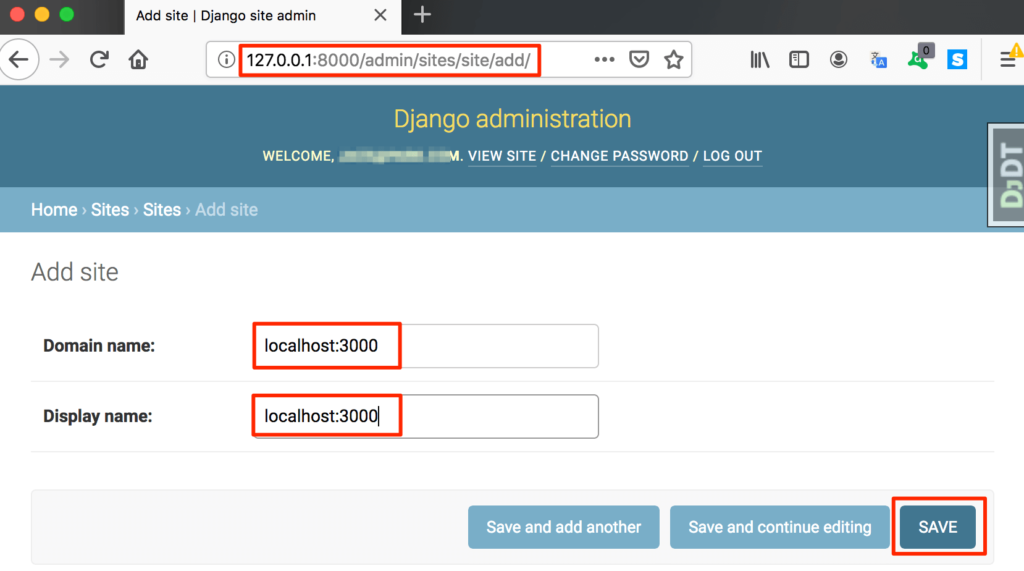Close the Add site tab
Image resolution: width=1024 pixels, height=571 pixels.
pos(380,15)
